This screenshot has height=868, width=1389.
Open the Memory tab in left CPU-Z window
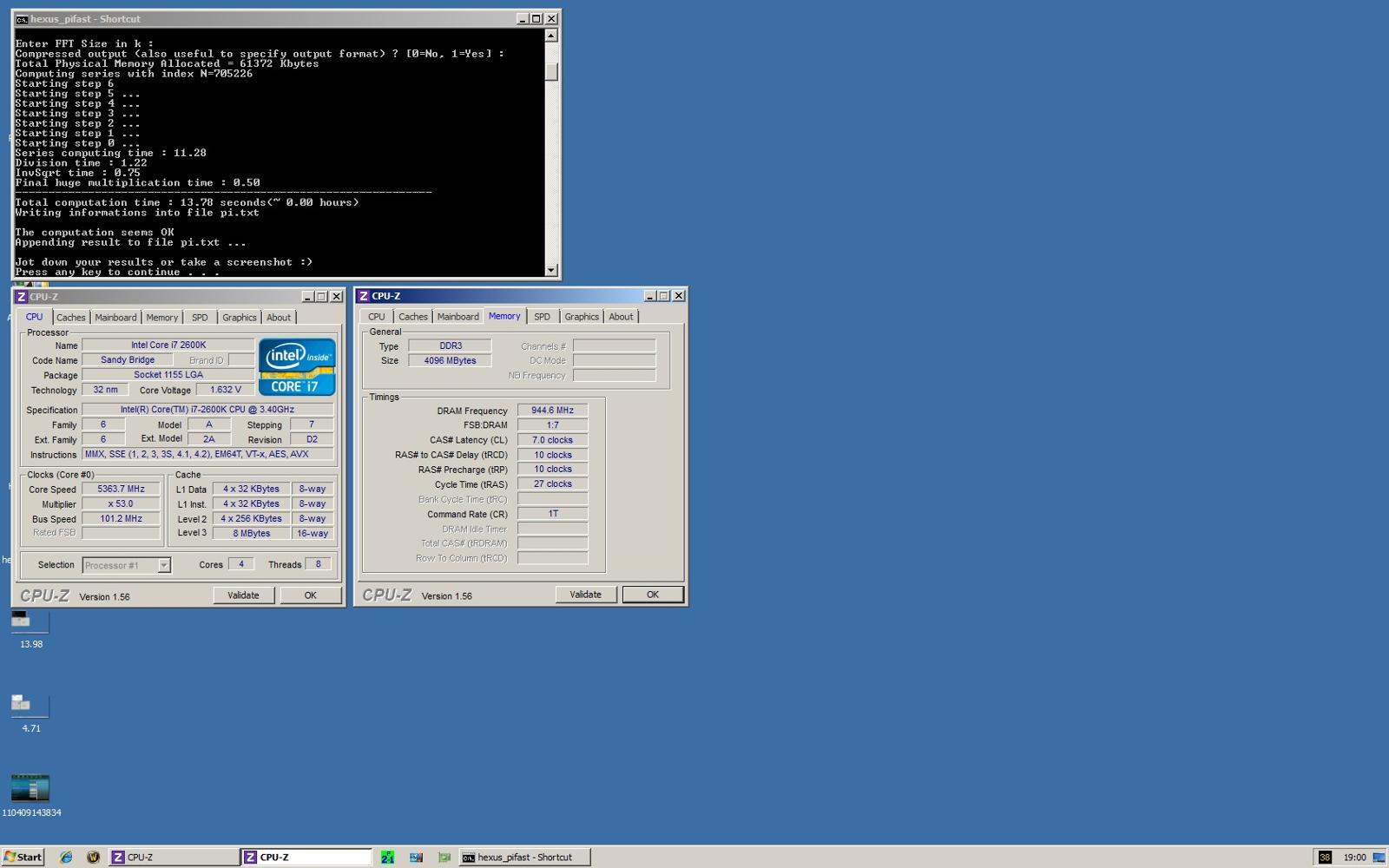tap(161, 318)
